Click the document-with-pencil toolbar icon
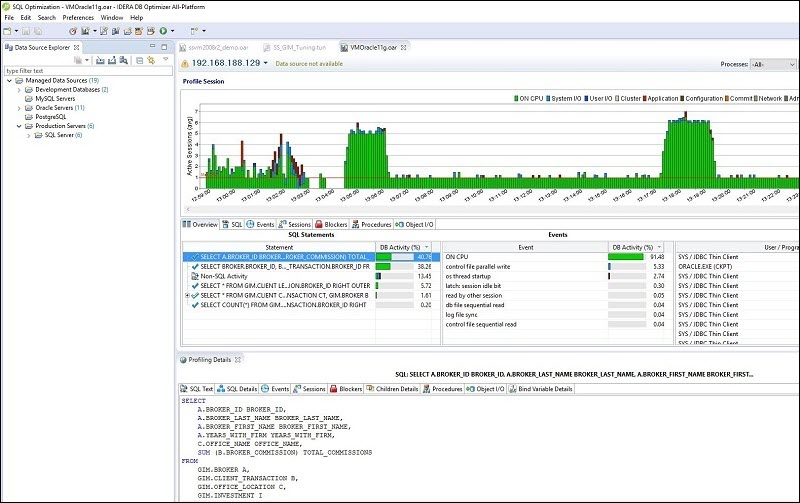Screen dimensions: 800x503 pos(104,31)
